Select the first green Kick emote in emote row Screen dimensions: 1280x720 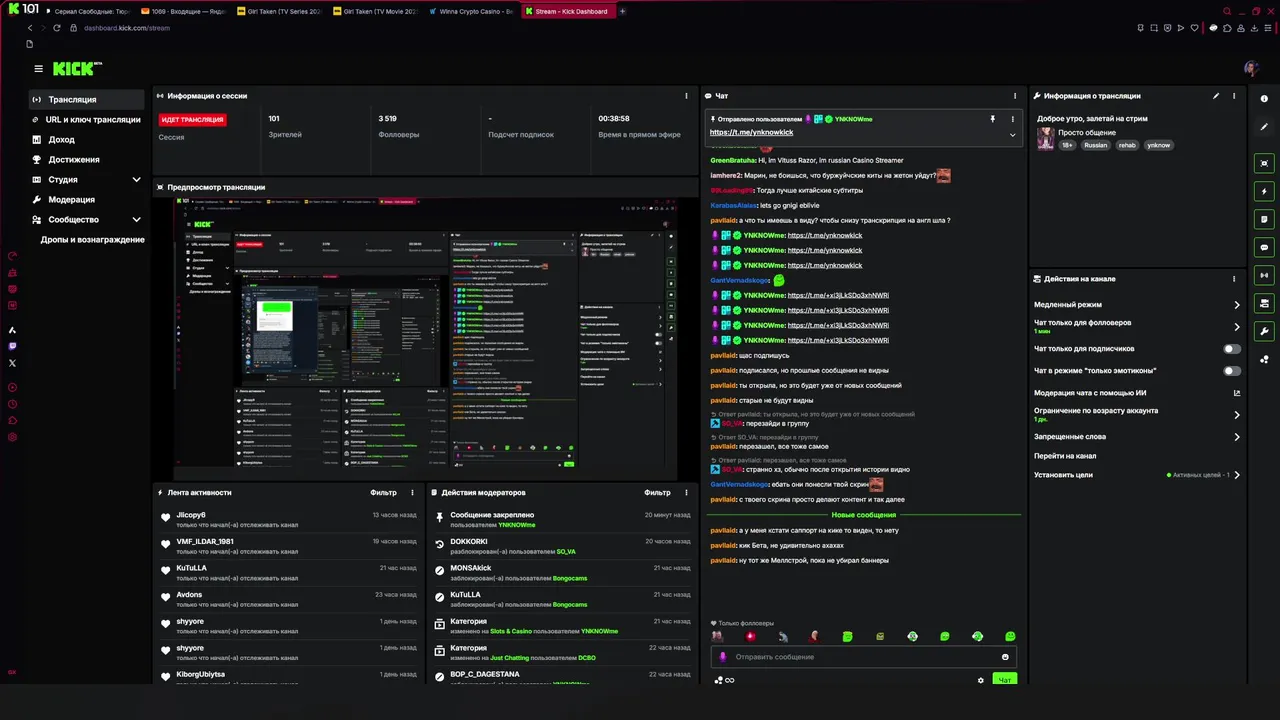tap(847, 636)
